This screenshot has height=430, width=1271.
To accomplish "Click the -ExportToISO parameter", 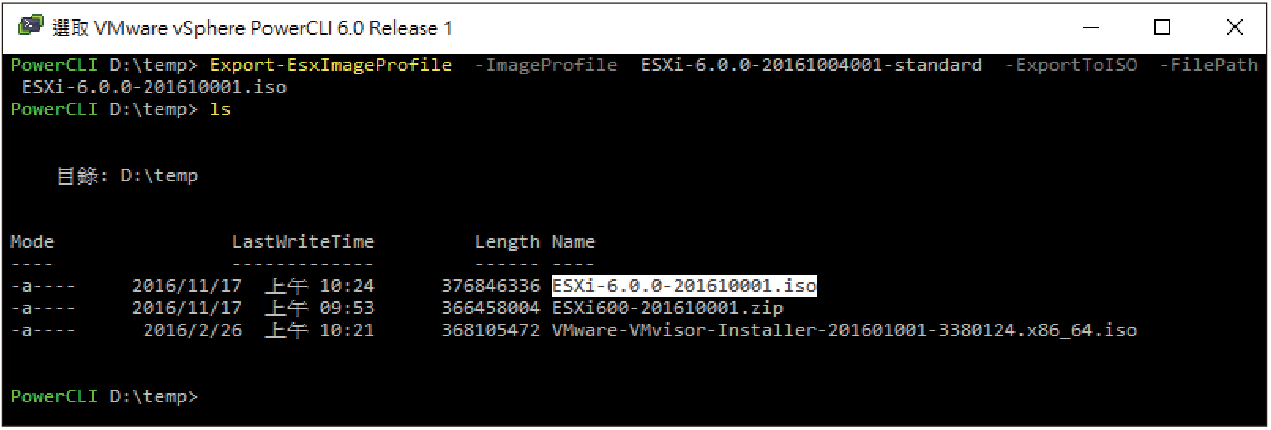I will tap(1071, 65).
